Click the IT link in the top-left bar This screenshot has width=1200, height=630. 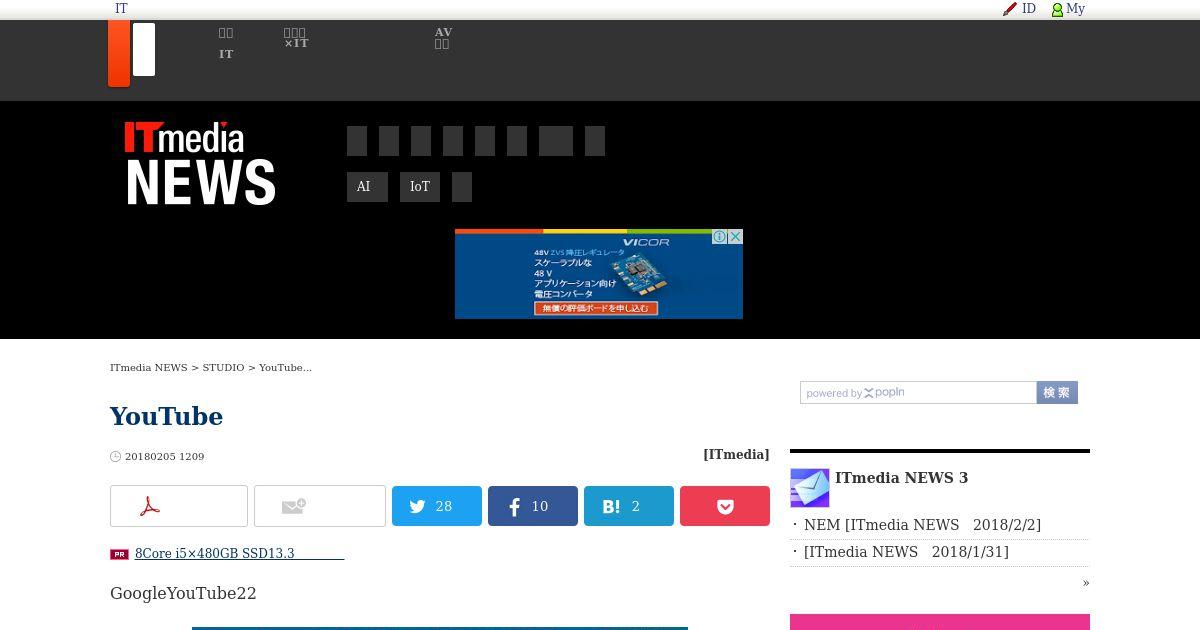coord(121,9)
